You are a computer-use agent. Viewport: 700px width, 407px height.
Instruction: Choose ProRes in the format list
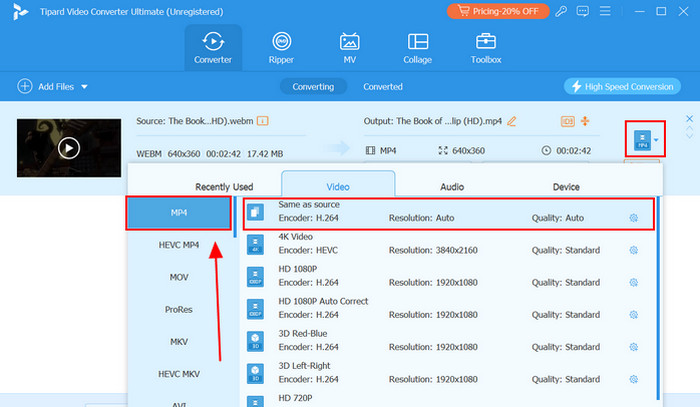[179, 309]
